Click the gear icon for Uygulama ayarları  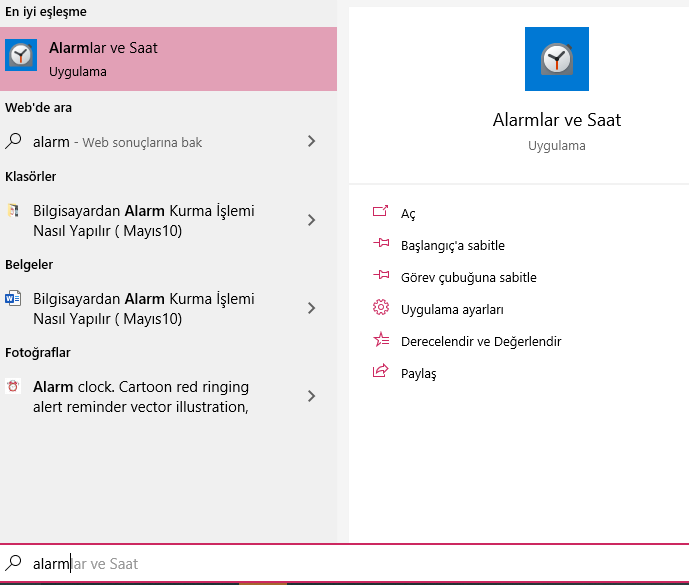point(380,308)
